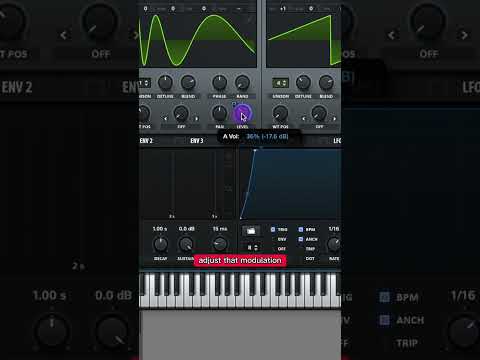Click the Osc A Level knob
This screenshot has width=480, height=360.
point(242,114)
